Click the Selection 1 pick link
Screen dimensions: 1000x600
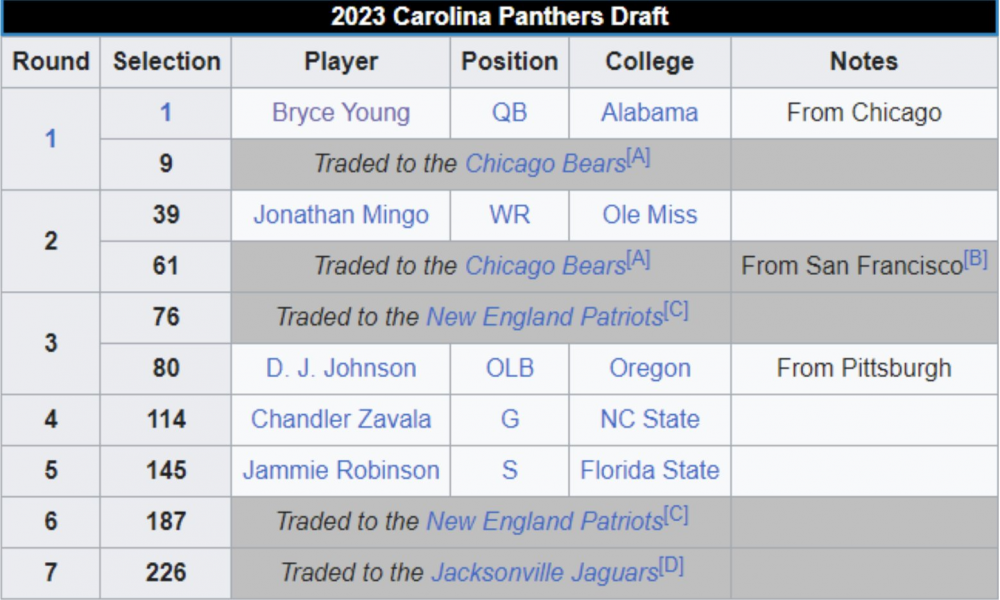coord(166,113)
